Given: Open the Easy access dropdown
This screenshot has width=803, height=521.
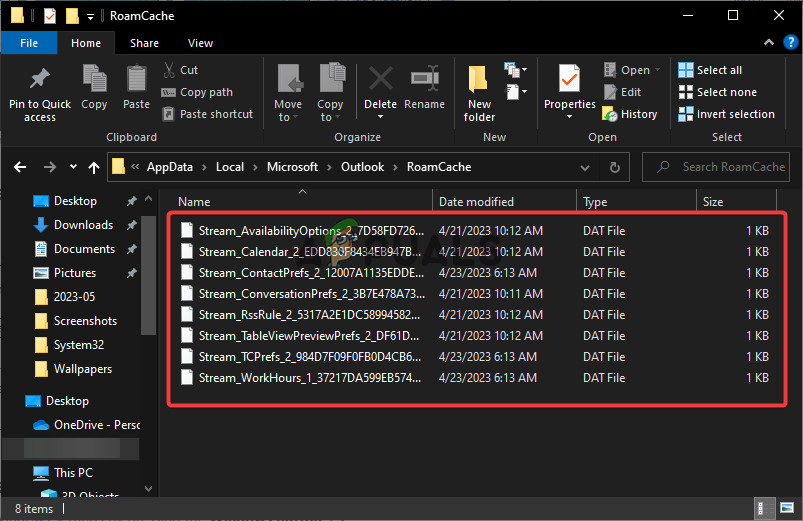Looking at the screenshot, I should coord(516,92).
